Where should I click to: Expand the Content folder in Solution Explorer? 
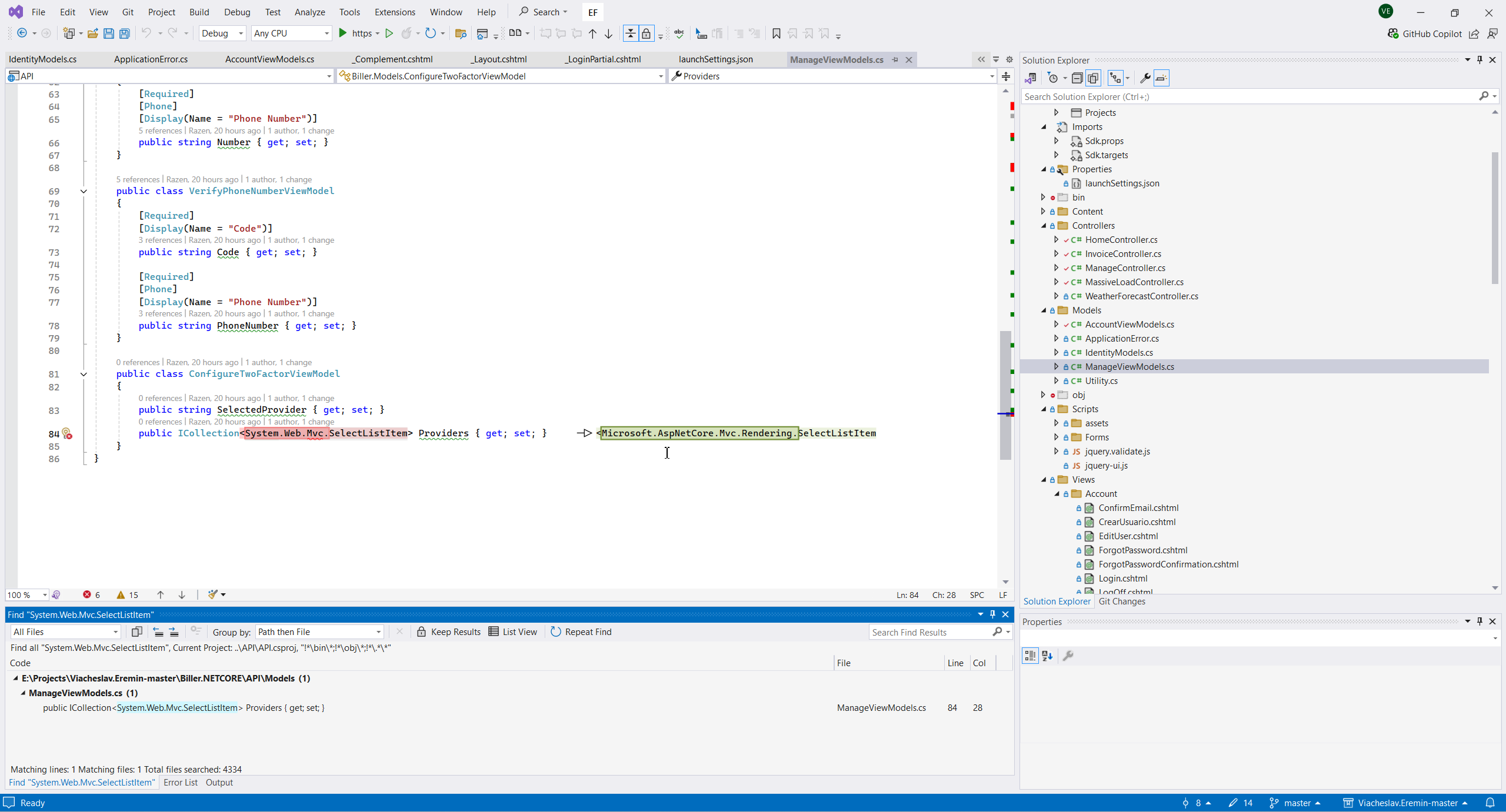pos(1043,211)
